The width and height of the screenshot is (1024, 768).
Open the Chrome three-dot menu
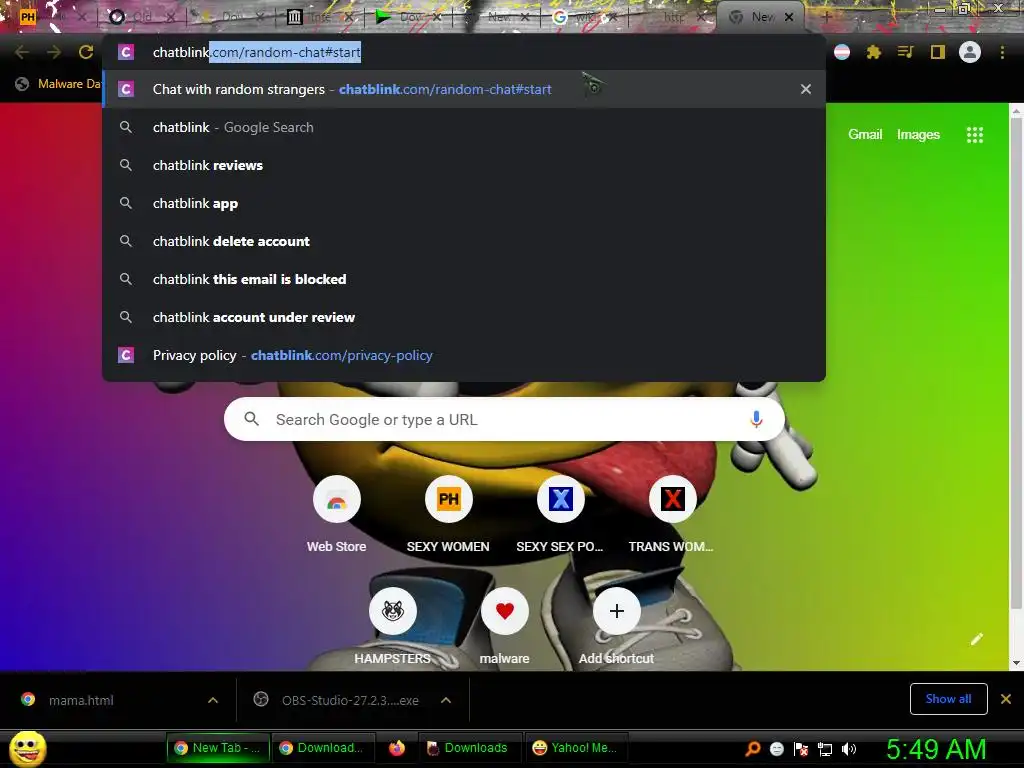pos(1002,52)
